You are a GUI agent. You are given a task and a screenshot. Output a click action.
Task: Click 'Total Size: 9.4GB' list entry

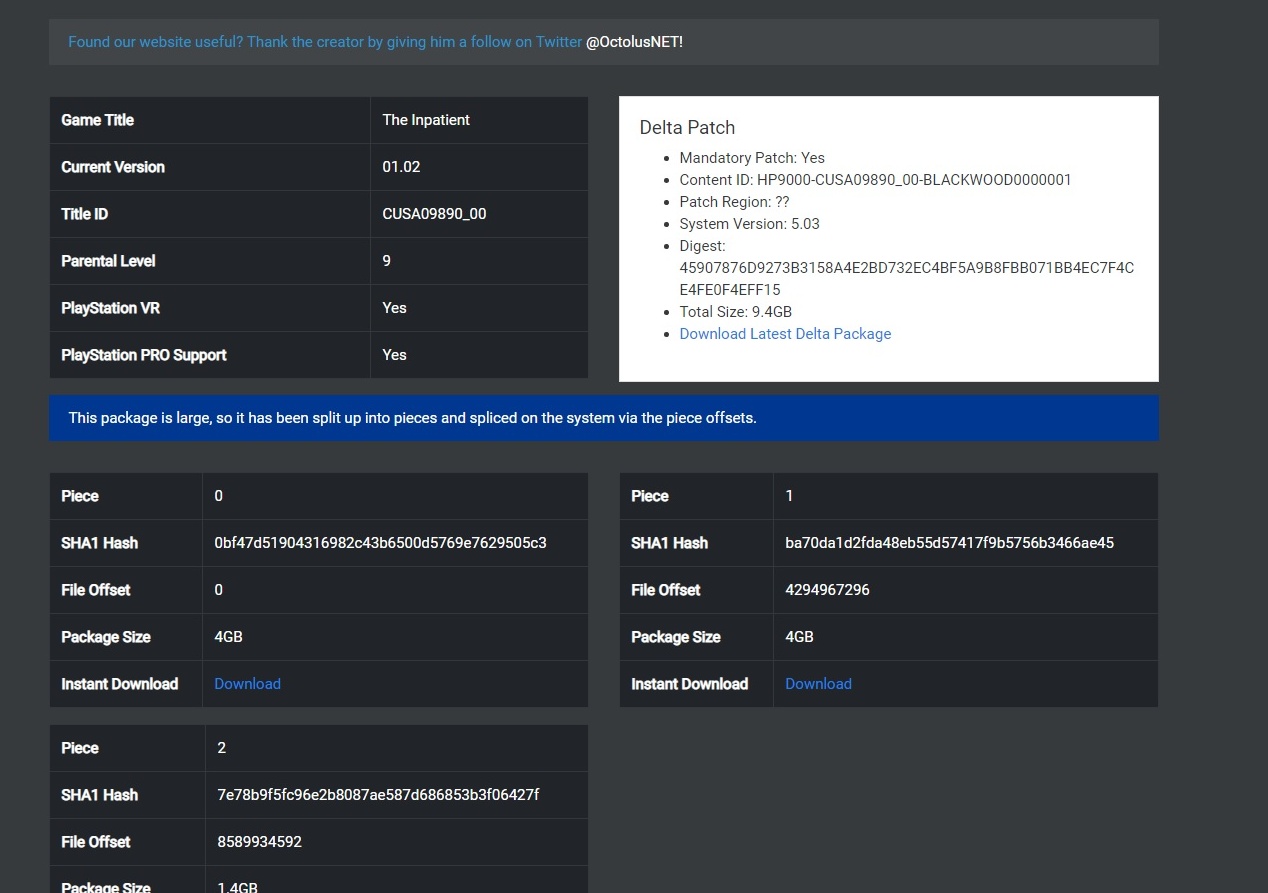click(735, 312)
